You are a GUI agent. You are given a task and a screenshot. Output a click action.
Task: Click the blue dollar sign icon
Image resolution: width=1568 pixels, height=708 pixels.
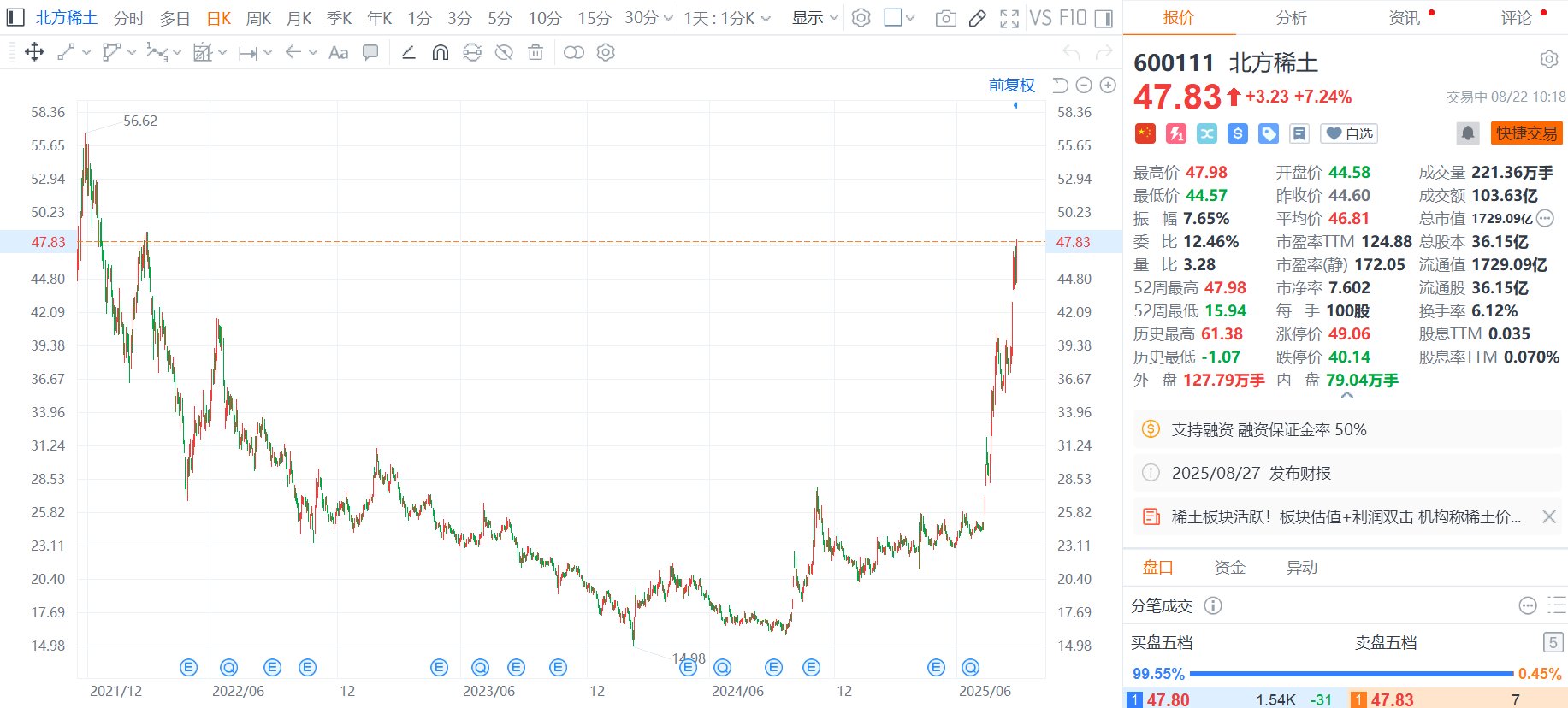click(x=1238, y=133)
